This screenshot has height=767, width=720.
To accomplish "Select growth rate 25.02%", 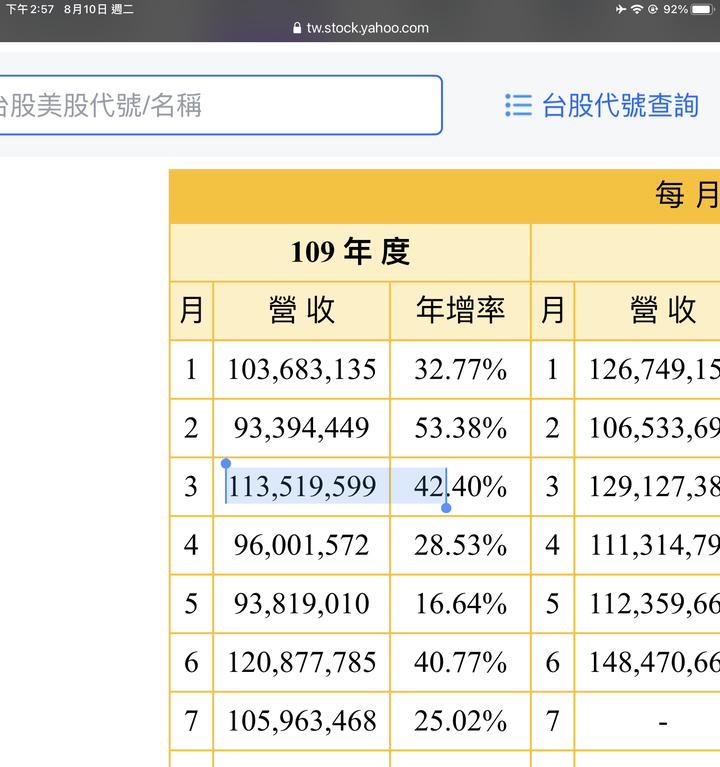I will [x=460, y=722].
